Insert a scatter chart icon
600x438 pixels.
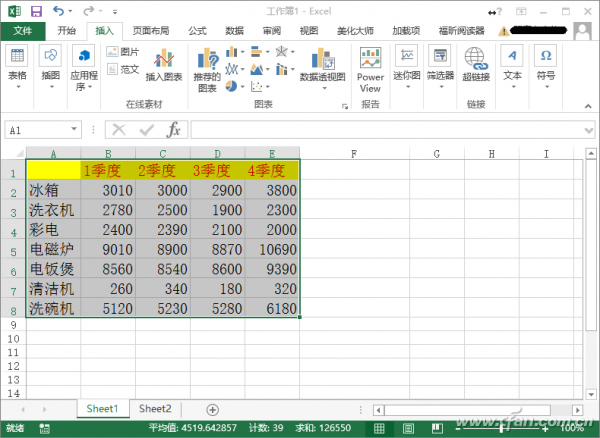[x=256, y=86]
